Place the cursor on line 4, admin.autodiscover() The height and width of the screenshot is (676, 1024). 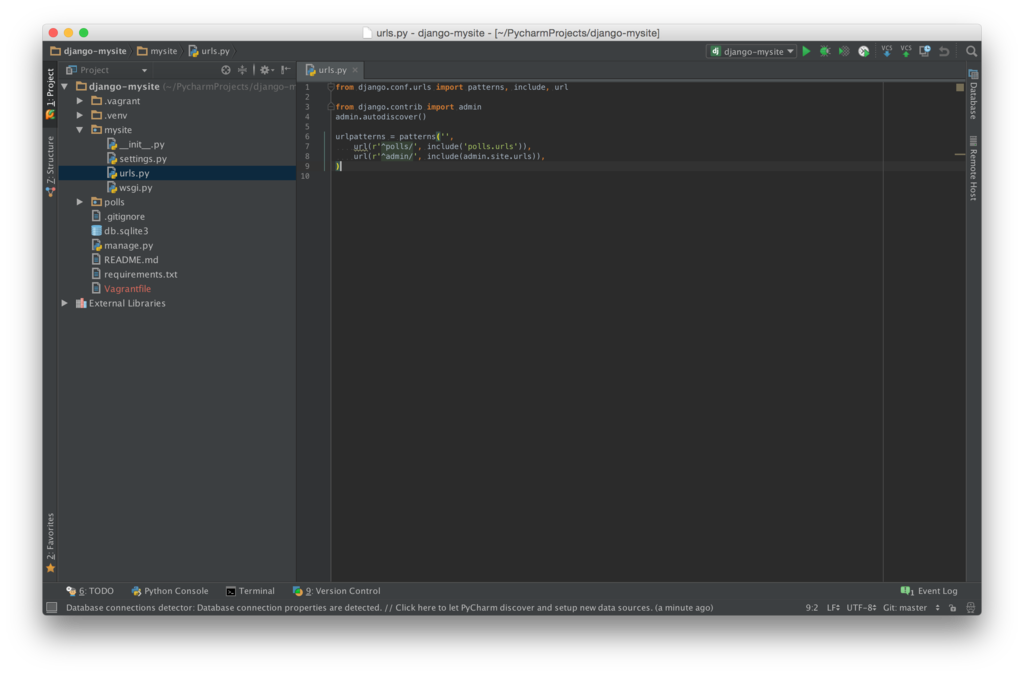381,117
